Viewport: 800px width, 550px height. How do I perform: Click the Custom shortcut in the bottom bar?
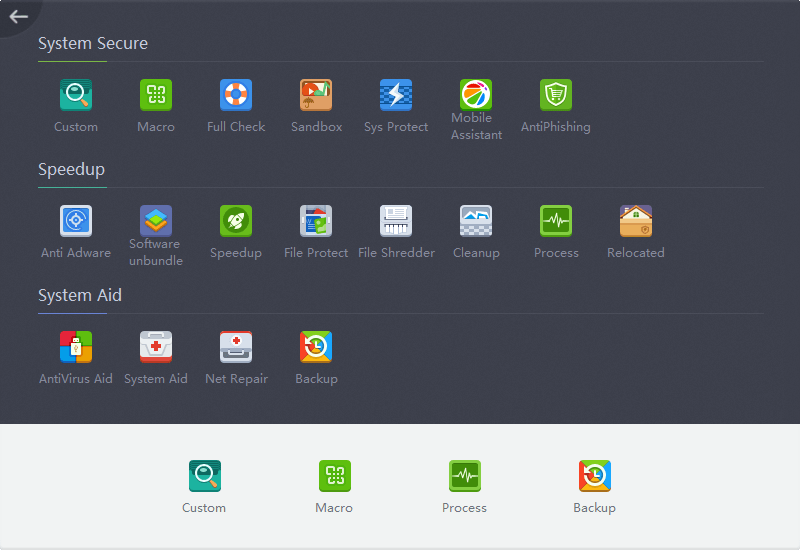click(205, 476)
